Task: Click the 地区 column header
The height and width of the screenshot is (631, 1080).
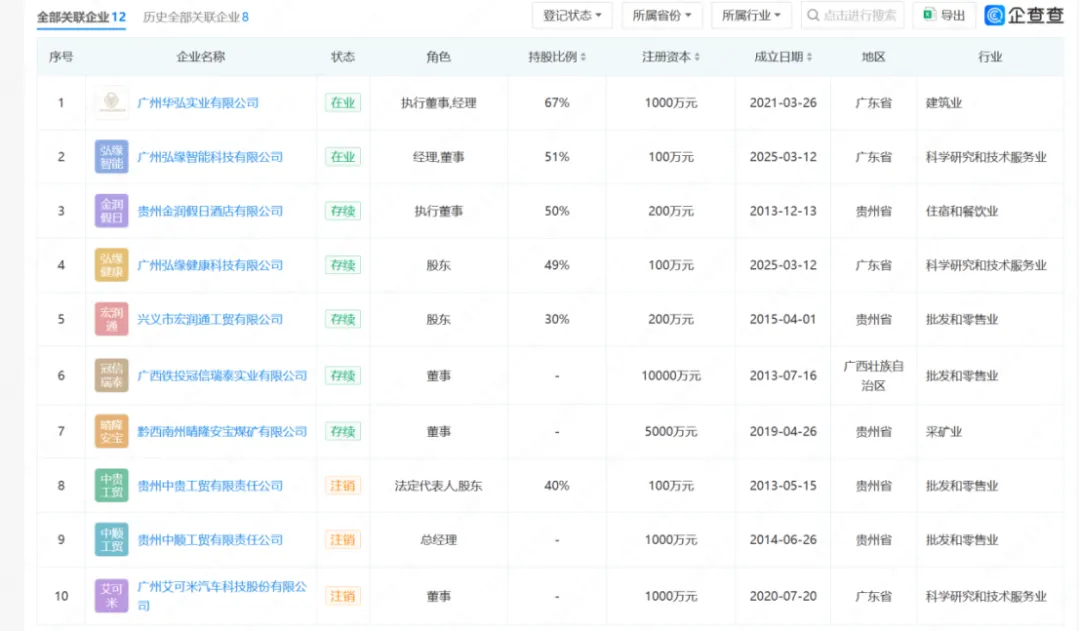Action: 873,57
